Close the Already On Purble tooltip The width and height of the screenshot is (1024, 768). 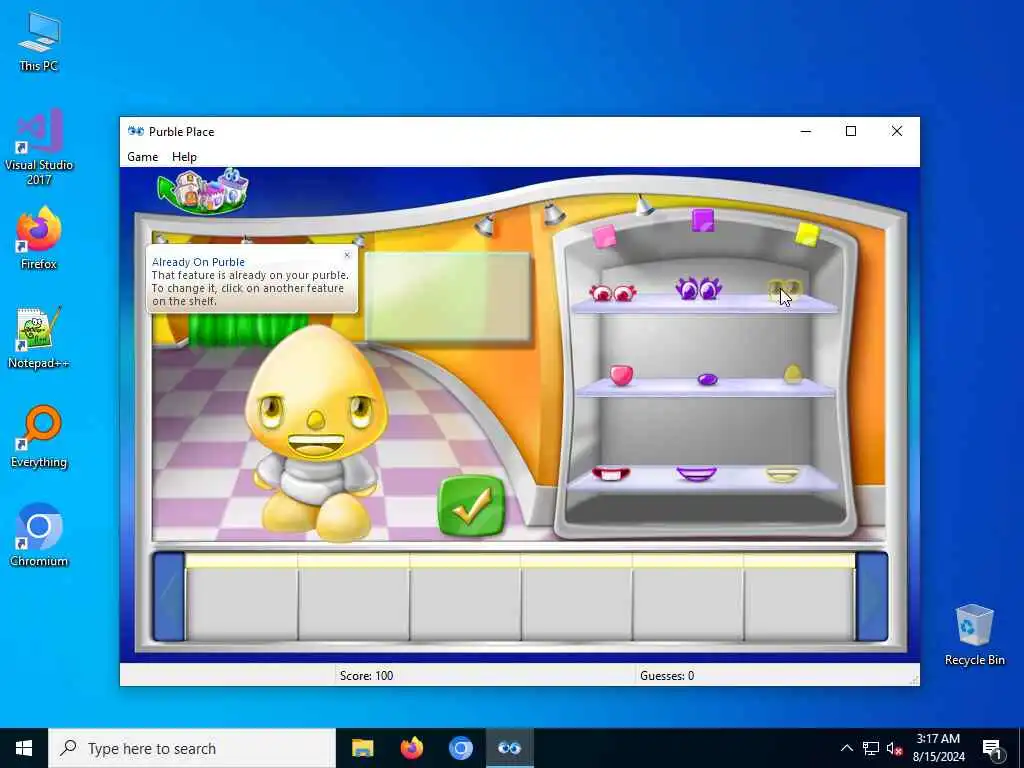[x=347, y=255]
